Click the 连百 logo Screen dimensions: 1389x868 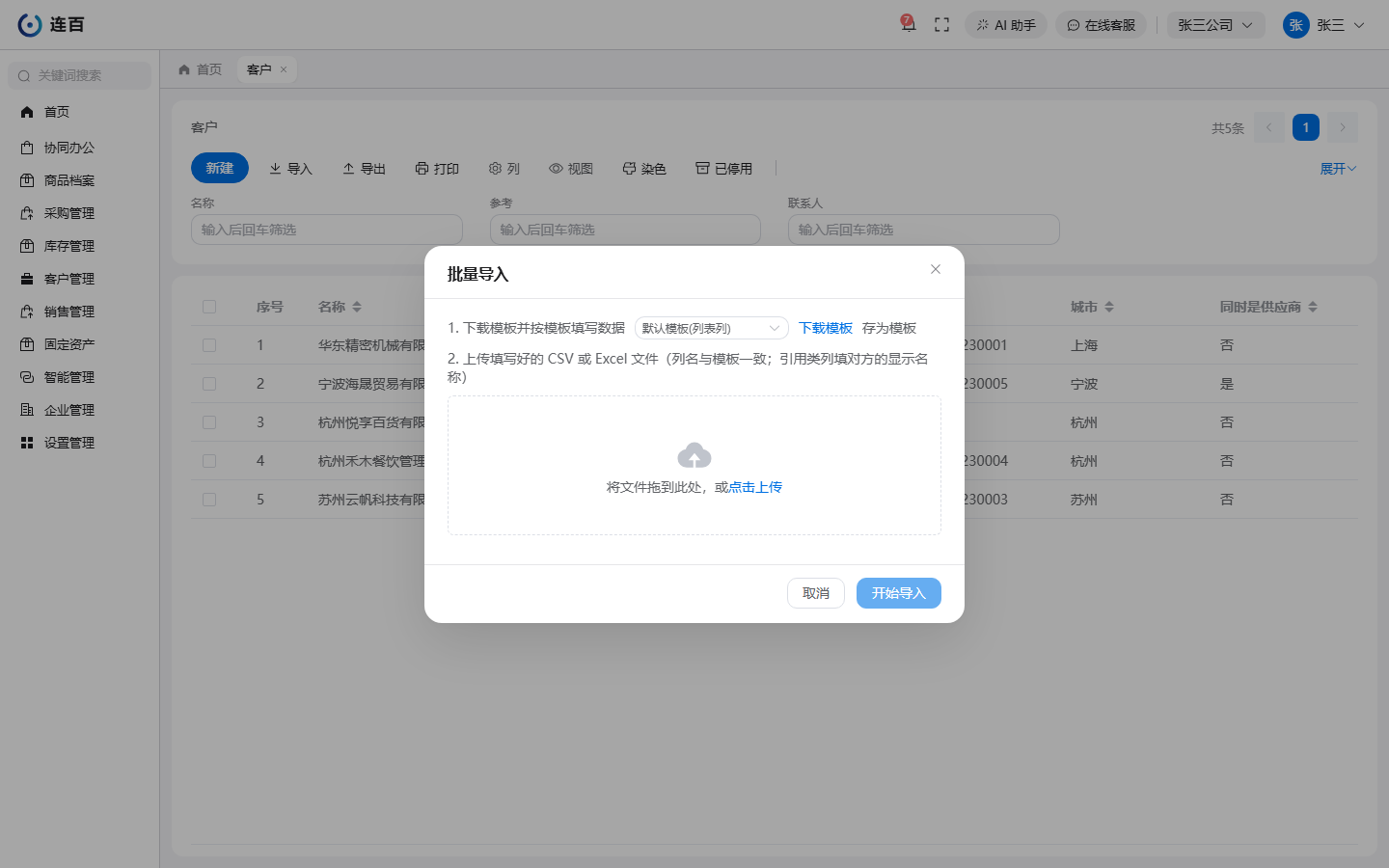pyautogui.click(x=51, y=25)
